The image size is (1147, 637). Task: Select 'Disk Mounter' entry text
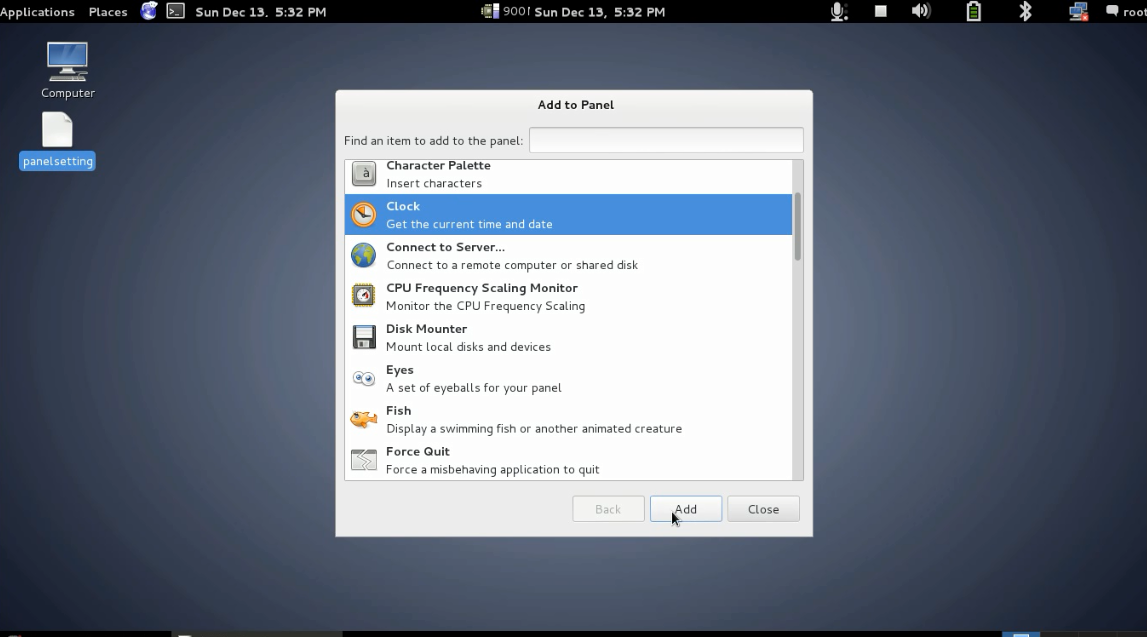click(x=426, y=329)
